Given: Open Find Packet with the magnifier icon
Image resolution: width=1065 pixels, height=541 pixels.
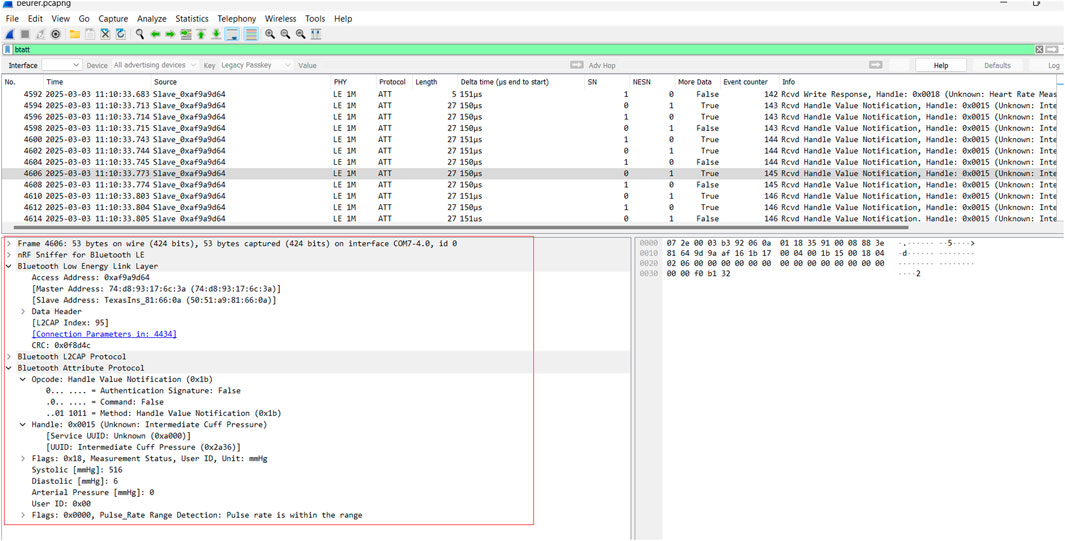Looking at the screenshot, I should point(140,34).
